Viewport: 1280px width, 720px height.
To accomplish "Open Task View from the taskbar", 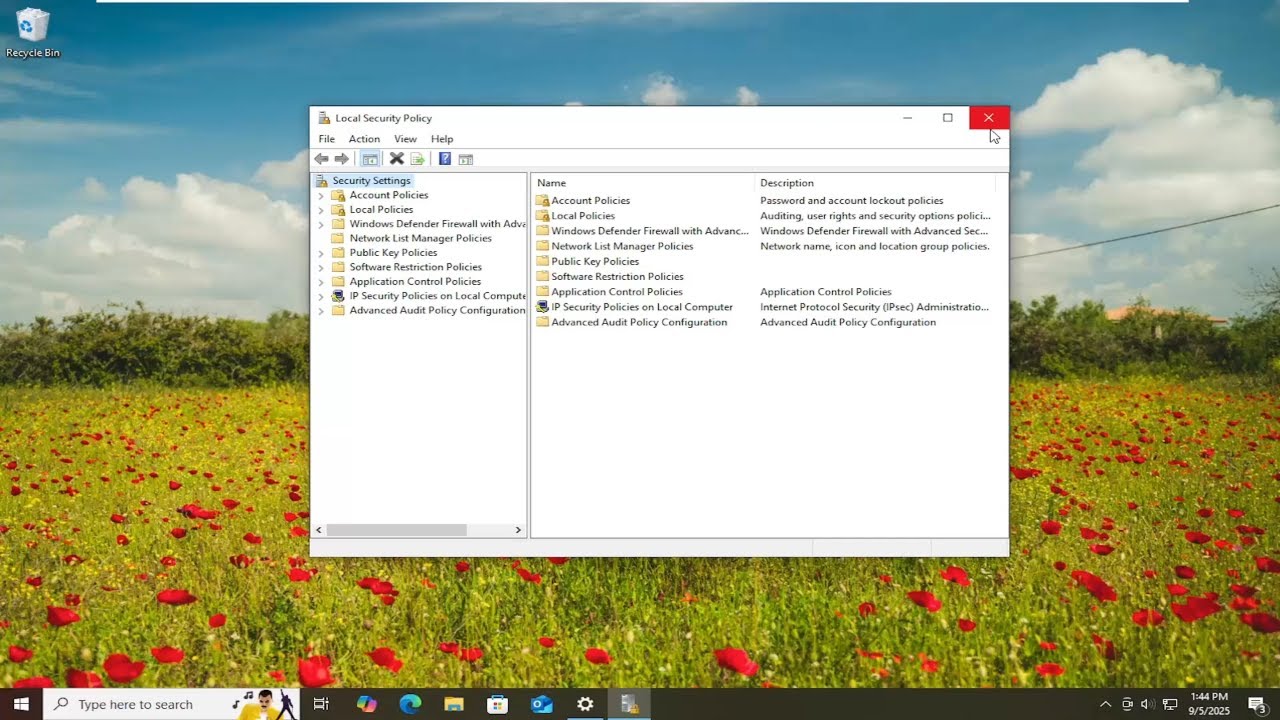I will pos(321,704).
